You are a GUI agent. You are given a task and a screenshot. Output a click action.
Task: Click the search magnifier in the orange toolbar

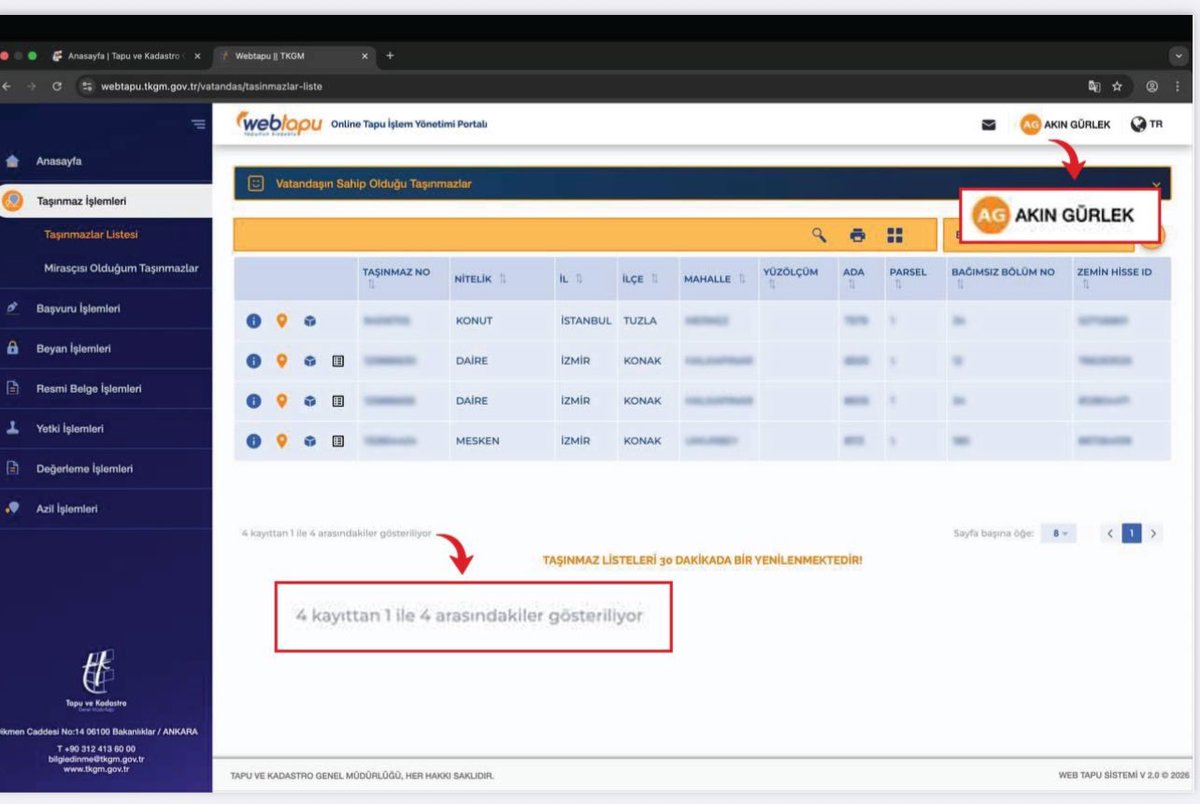[819, 235]
